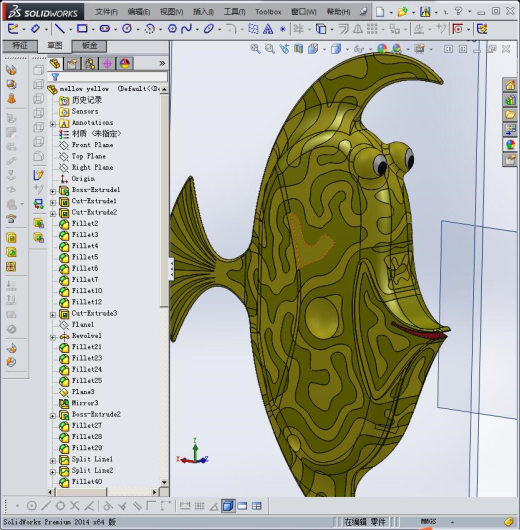Image resolution: width=520 pixels, height=530 pixels.
Task: Switch to the 钣金 tab
Action: [x=90, y=46]
